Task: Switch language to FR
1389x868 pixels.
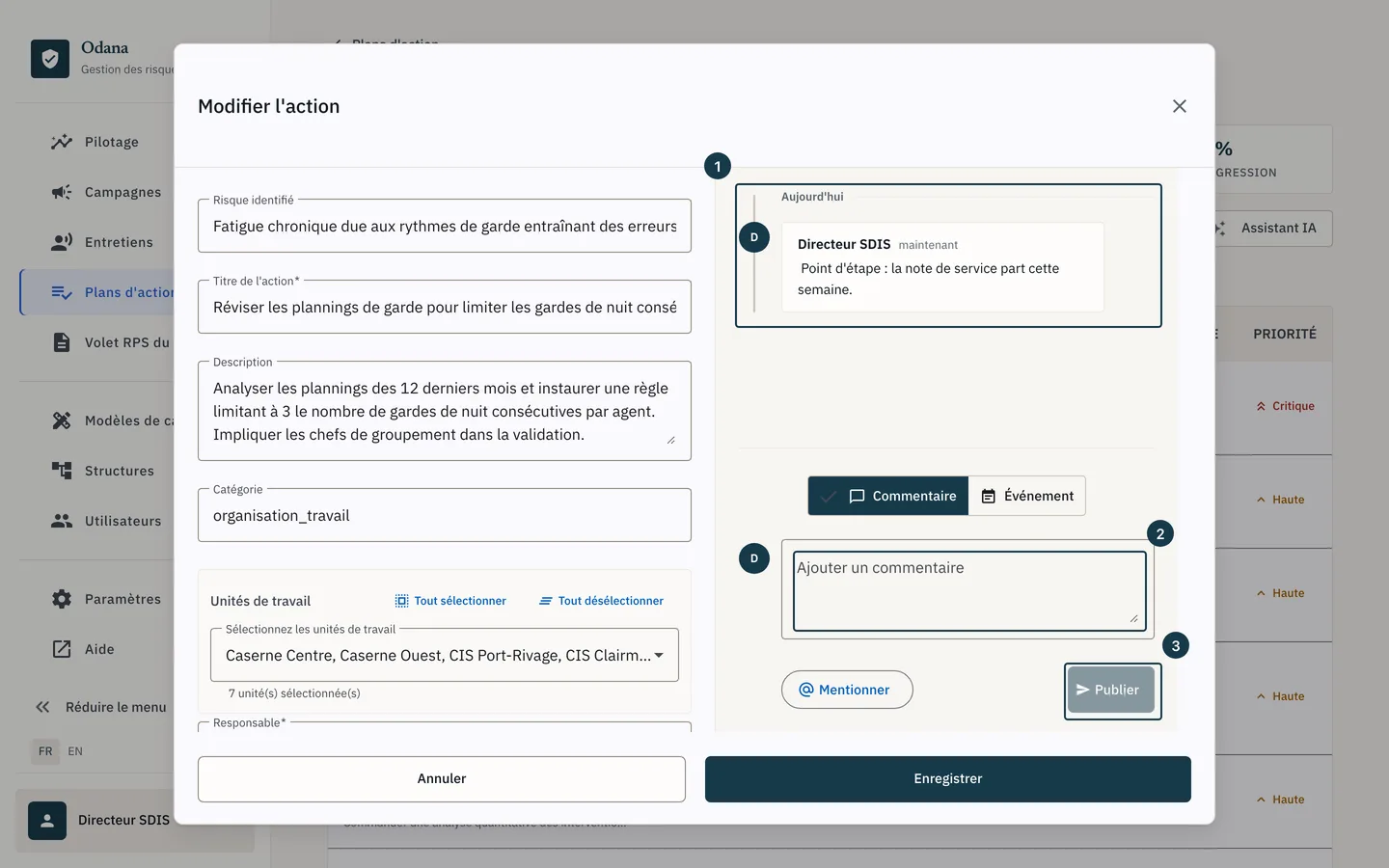Action: pos(45,751)
